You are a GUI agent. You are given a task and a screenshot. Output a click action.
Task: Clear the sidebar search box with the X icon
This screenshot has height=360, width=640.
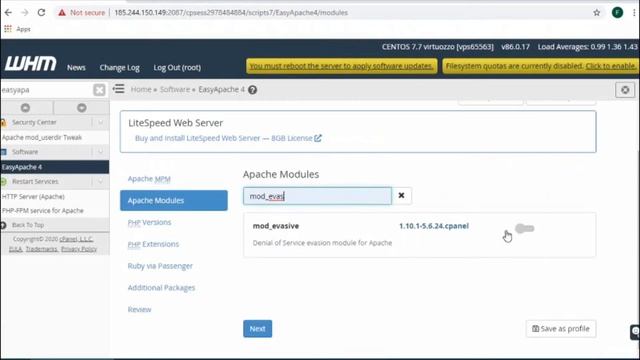99,90
